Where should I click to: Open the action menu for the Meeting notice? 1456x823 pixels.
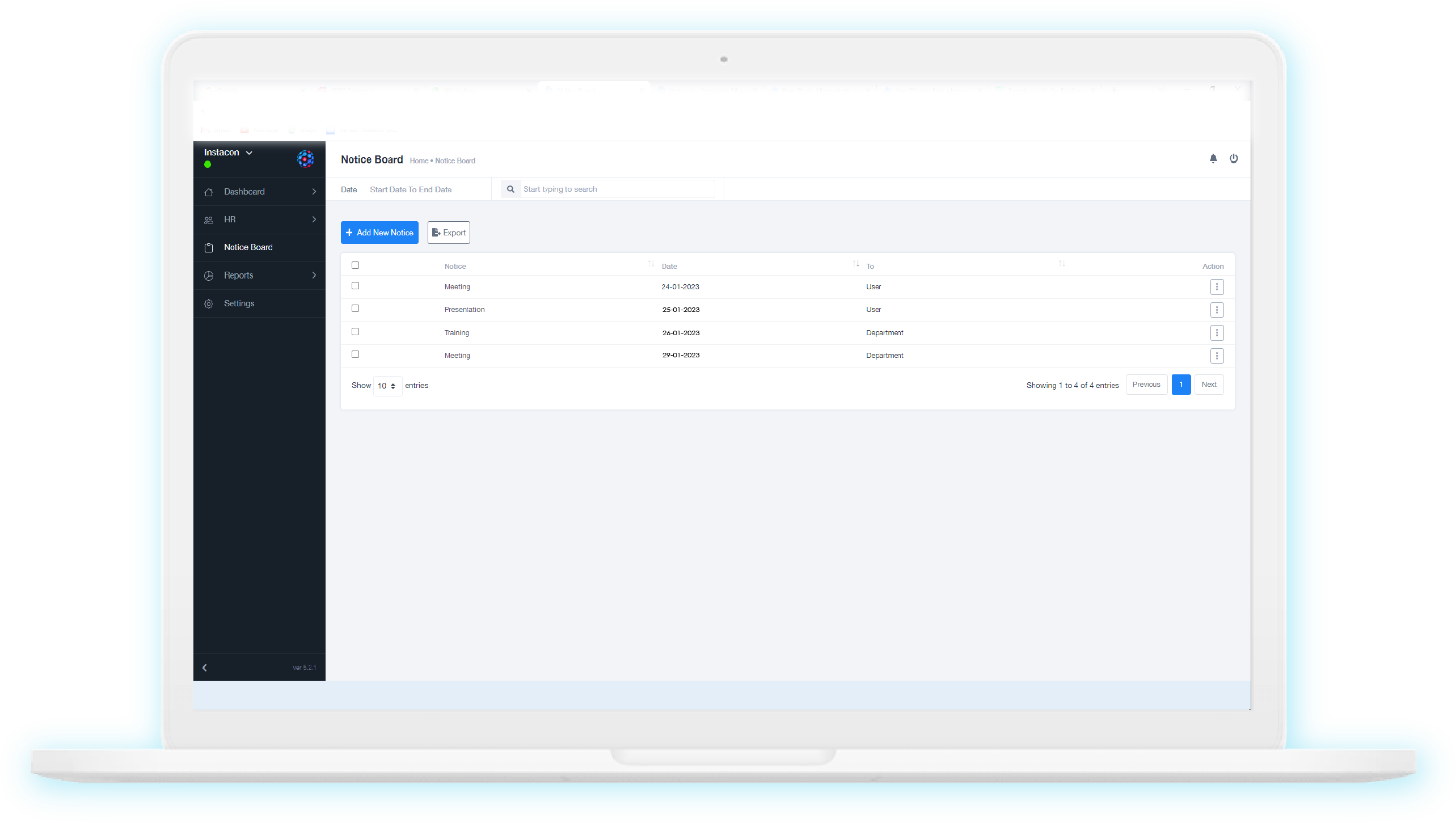click(x=1217, y=287)
